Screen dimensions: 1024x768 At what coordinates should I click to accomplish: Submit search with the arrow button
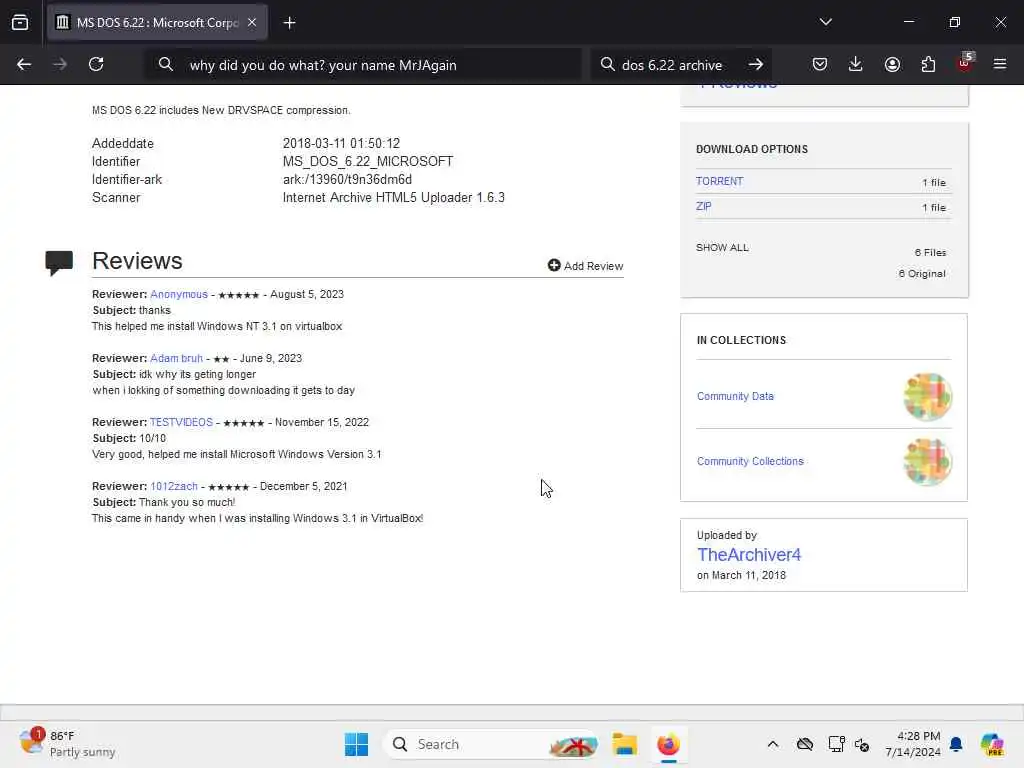[x=756, y=64]
